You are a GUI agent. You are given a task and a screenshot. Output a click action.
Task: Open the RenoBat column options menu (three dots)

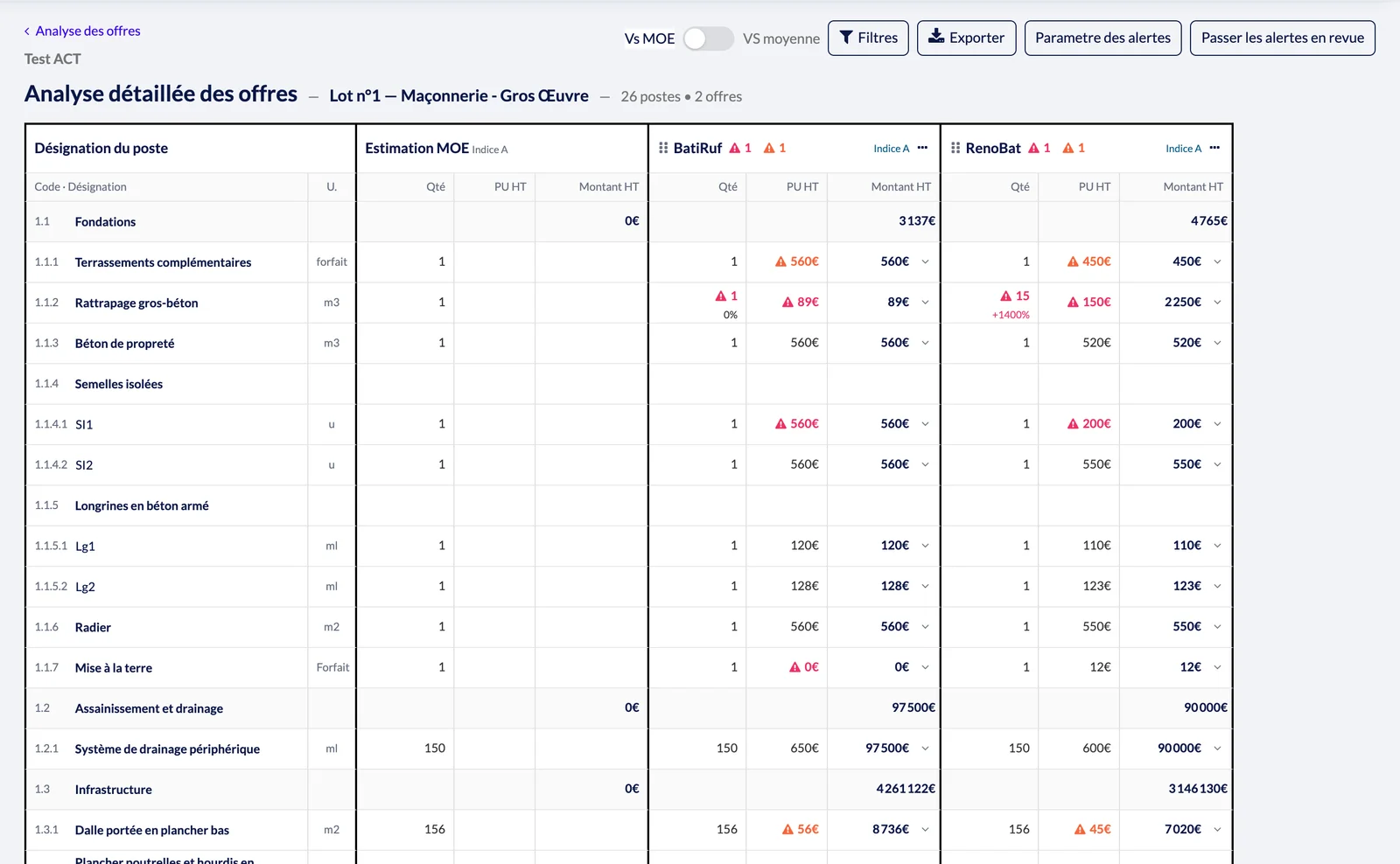tap(1214, 148)
